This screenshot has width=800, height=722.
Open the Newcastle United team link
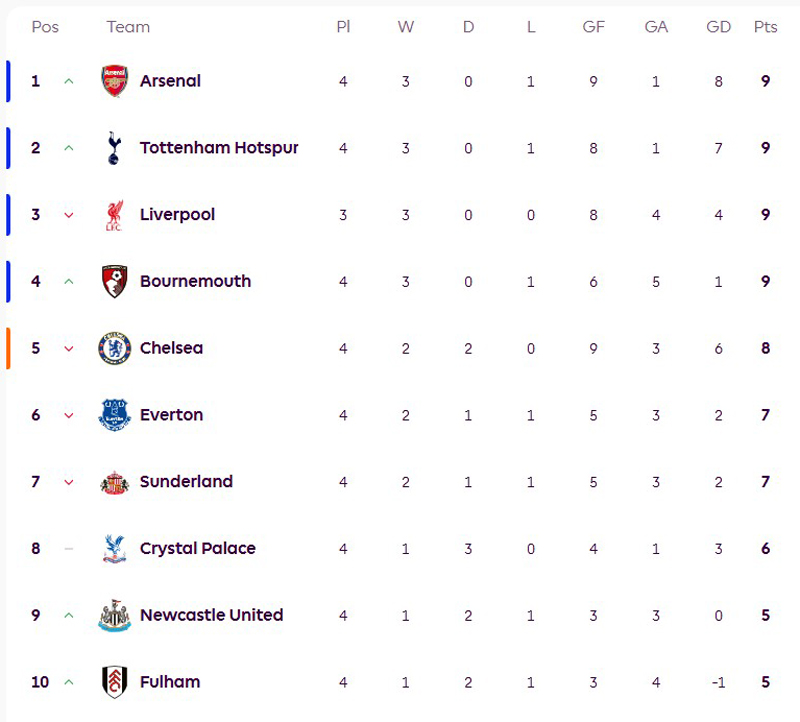[x=211, y=615]
